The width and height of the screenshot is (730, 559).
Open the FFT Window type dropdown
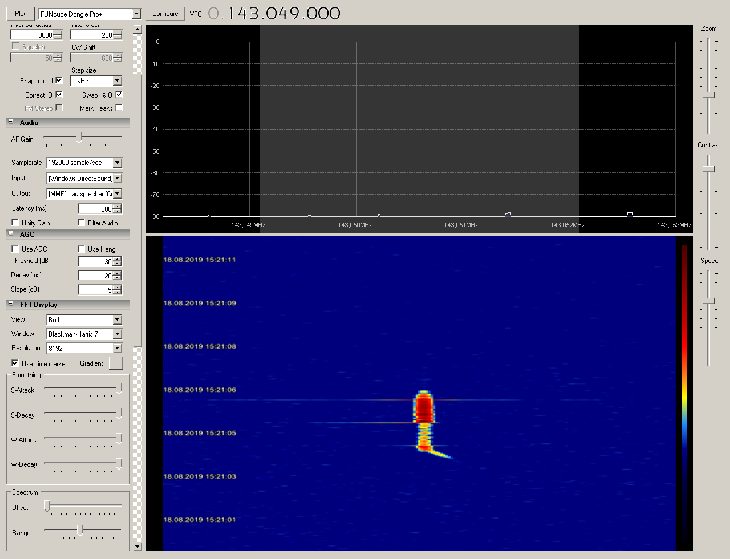[x=117, y=333]
